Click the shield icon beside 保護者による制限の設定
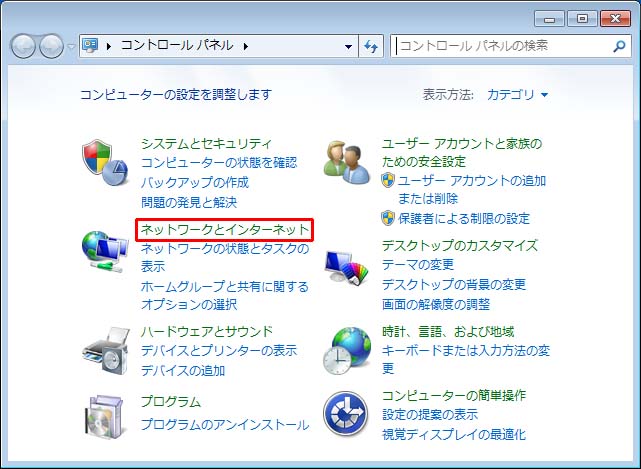 click(388, 218)
